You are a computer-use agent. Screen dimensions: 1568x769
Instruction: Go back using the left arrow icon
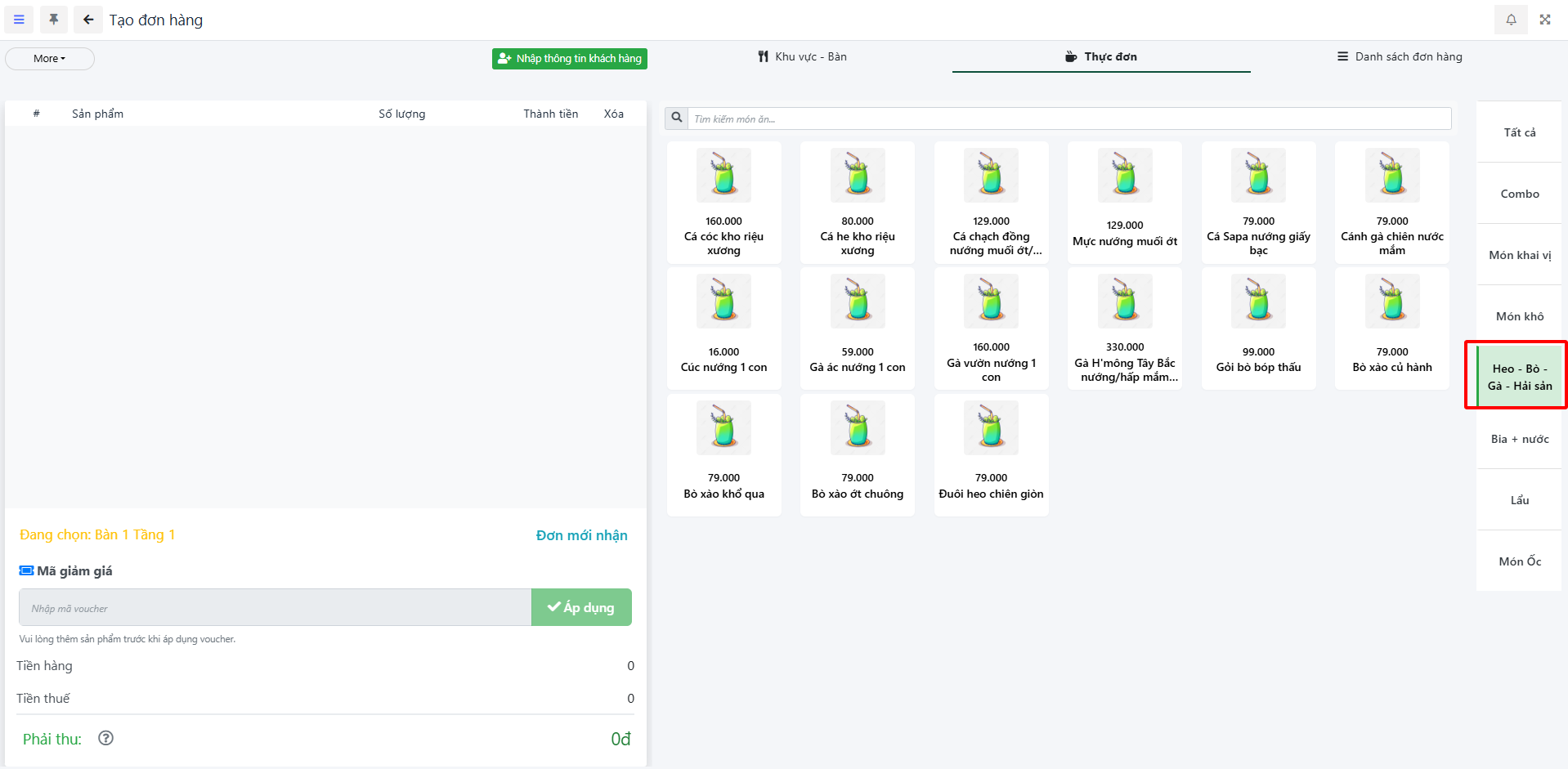[88, 20]
